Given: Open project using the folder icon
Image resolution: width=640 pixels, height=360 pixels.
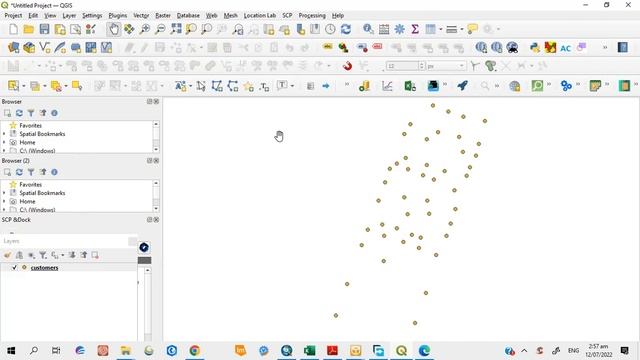Looking at the screenshot, I should pos(29,29).
